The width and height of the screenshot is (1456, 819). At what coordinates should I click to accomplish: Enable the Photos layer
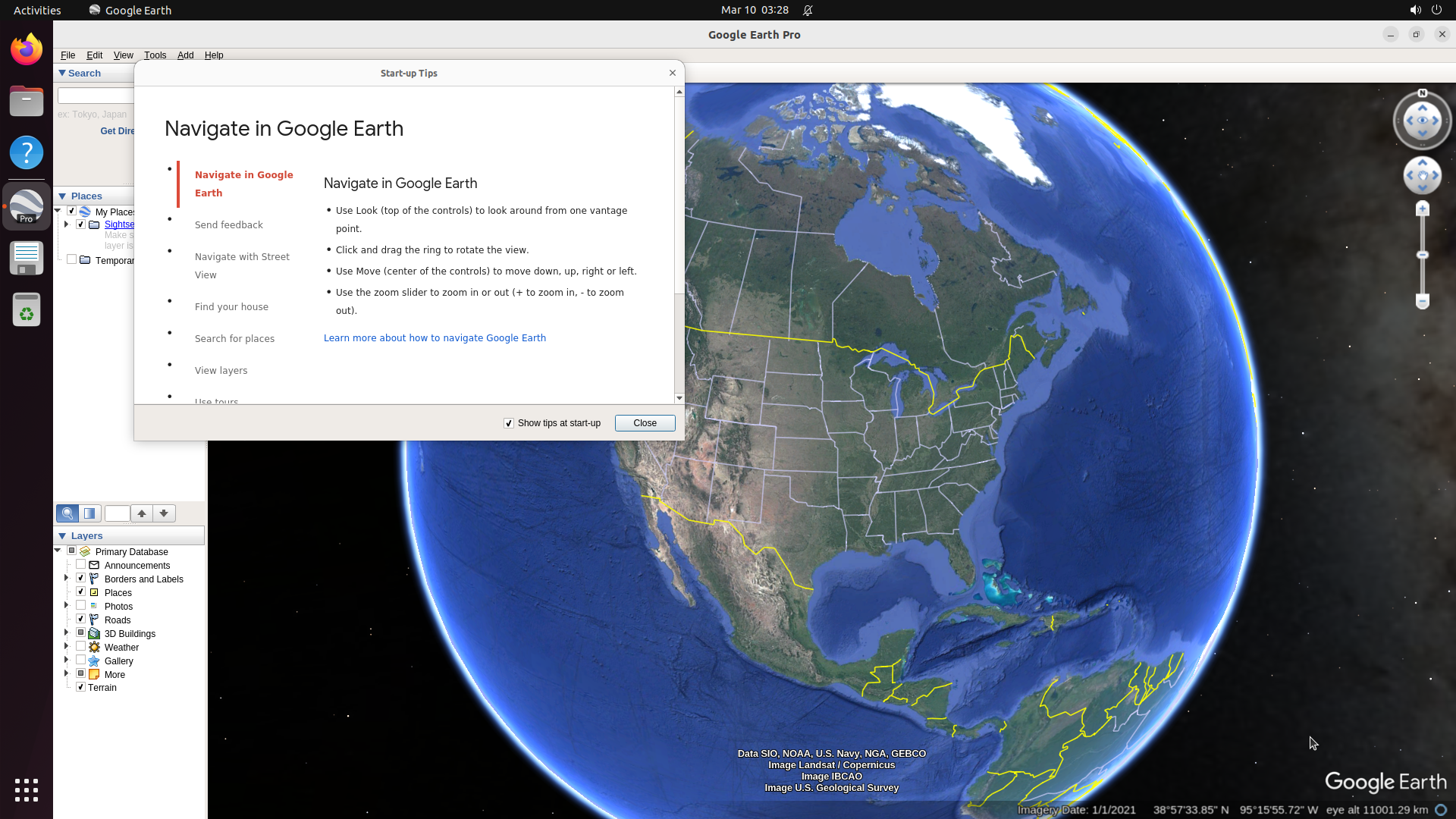(x=80, y=605)
